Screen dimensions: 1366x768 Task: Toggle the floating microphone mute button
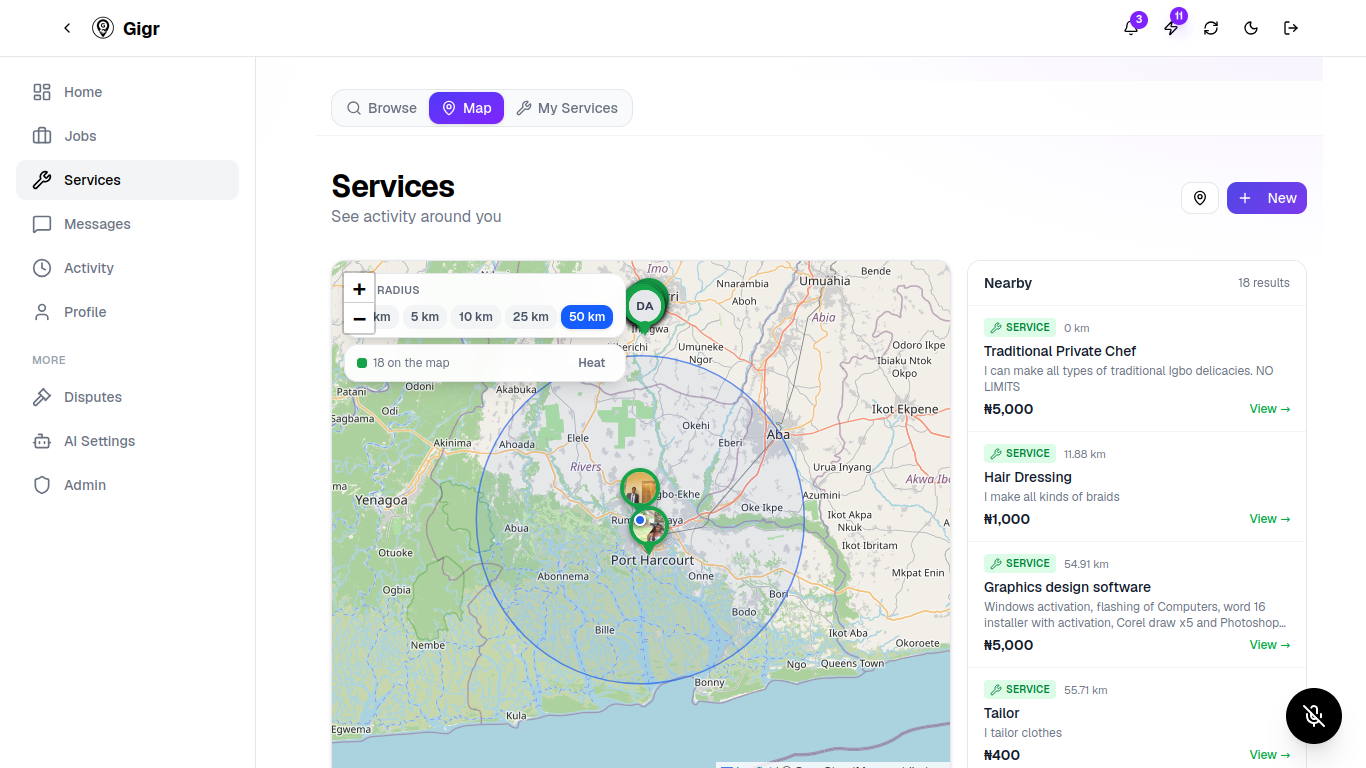pyautogui.click(x=1314, y=716)
